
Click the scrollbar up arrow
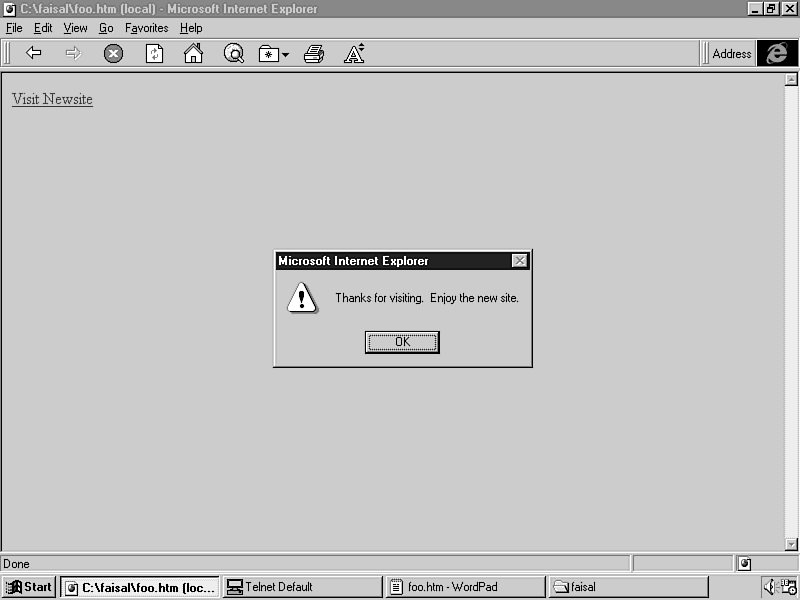tap(791, 79)
